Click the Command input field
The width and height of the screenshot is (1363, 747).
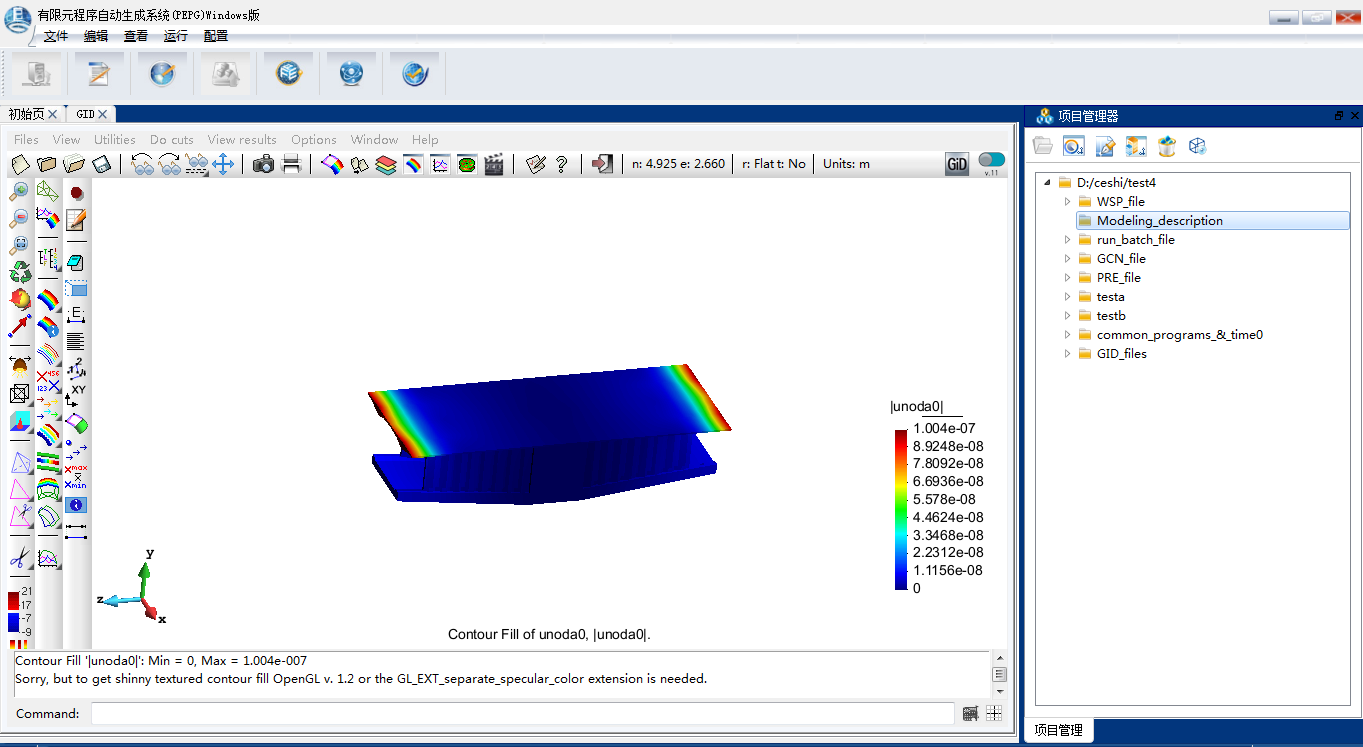(522, 713)
